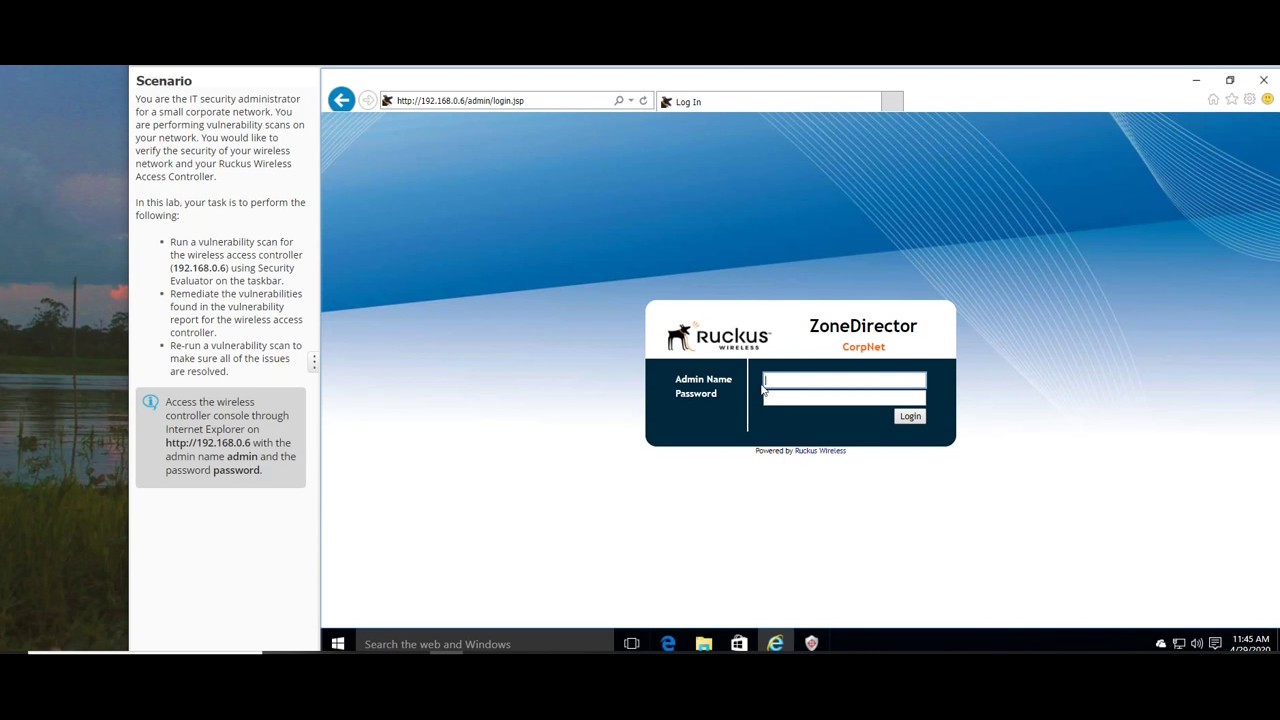Open the address bar autocomplete dropdown arrow

tap(631, 101)
